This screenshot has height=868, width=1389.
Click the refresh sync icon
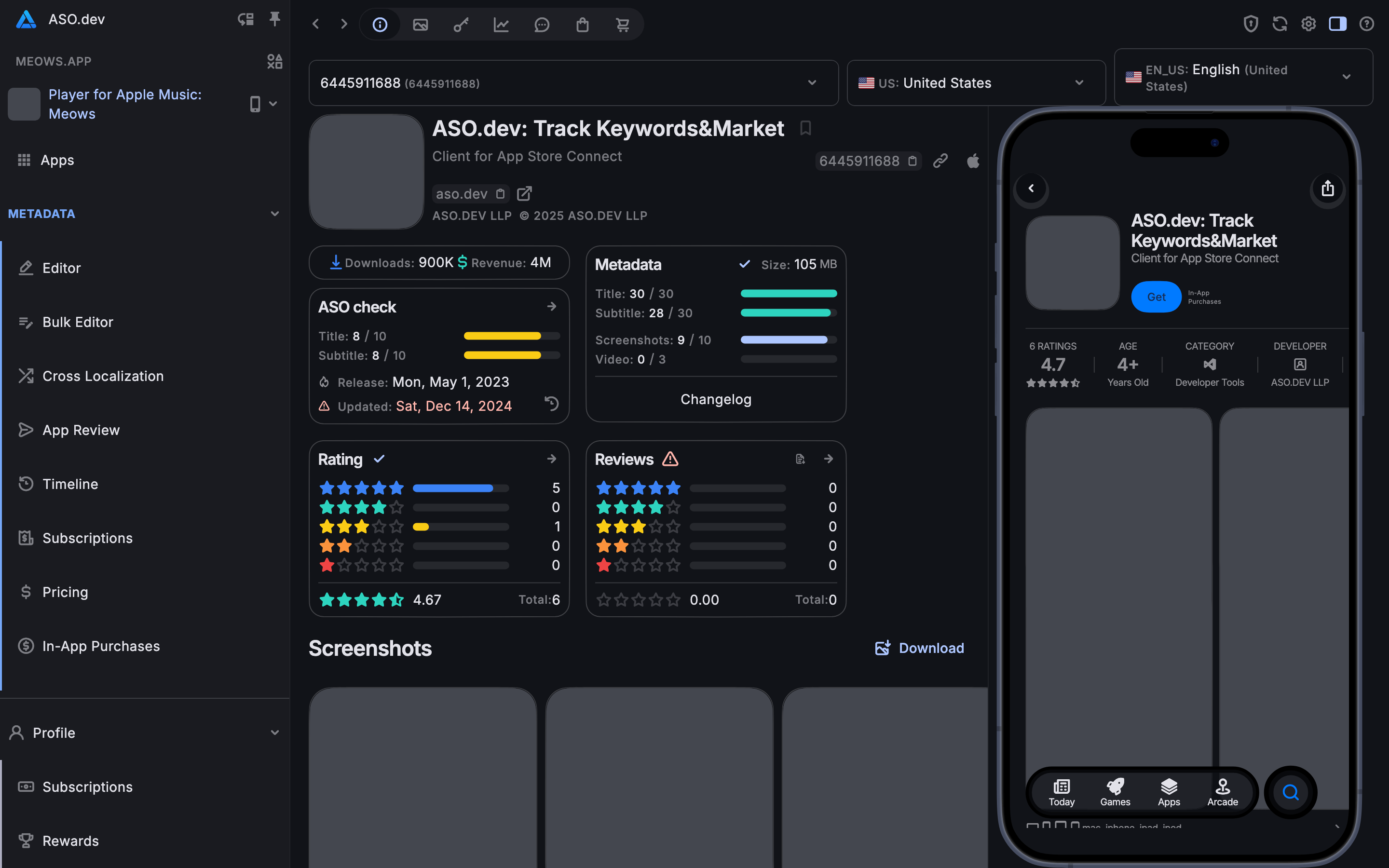1280,24
